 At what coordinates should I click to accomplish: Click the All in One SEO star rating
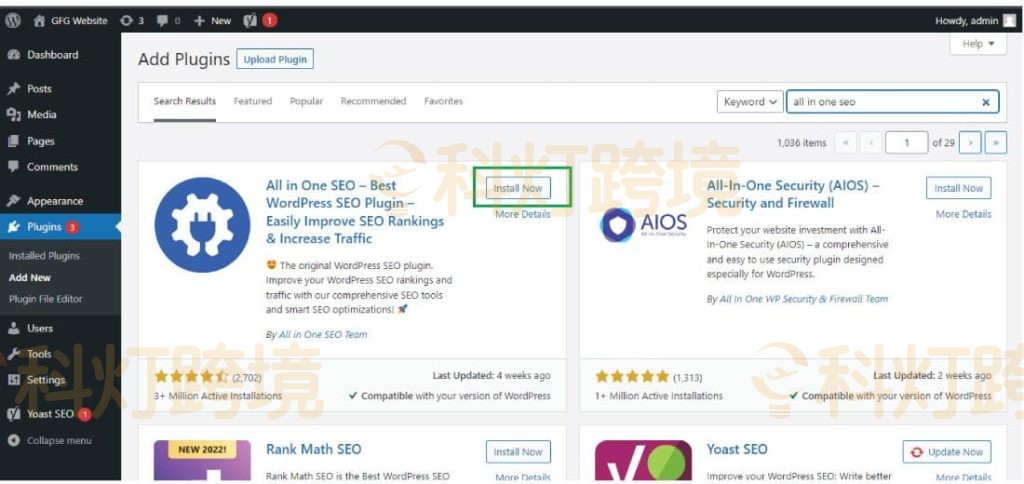(x=191, y=376)
